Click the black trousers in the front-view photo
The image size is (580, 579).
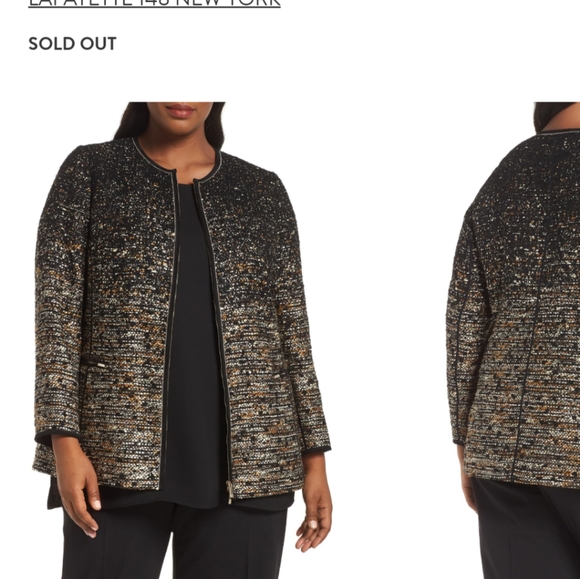pyautogui.click(x=175, y=542)
